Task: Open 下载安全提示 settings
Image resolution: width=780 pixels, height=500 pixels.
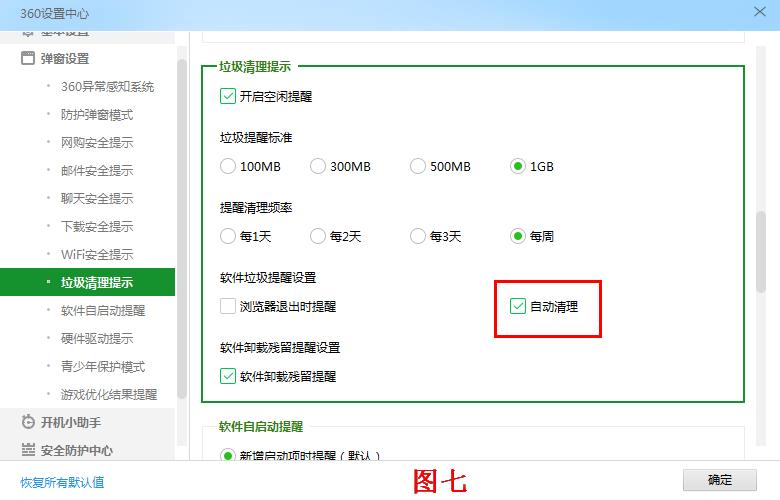Action: [x=97, y=226]
